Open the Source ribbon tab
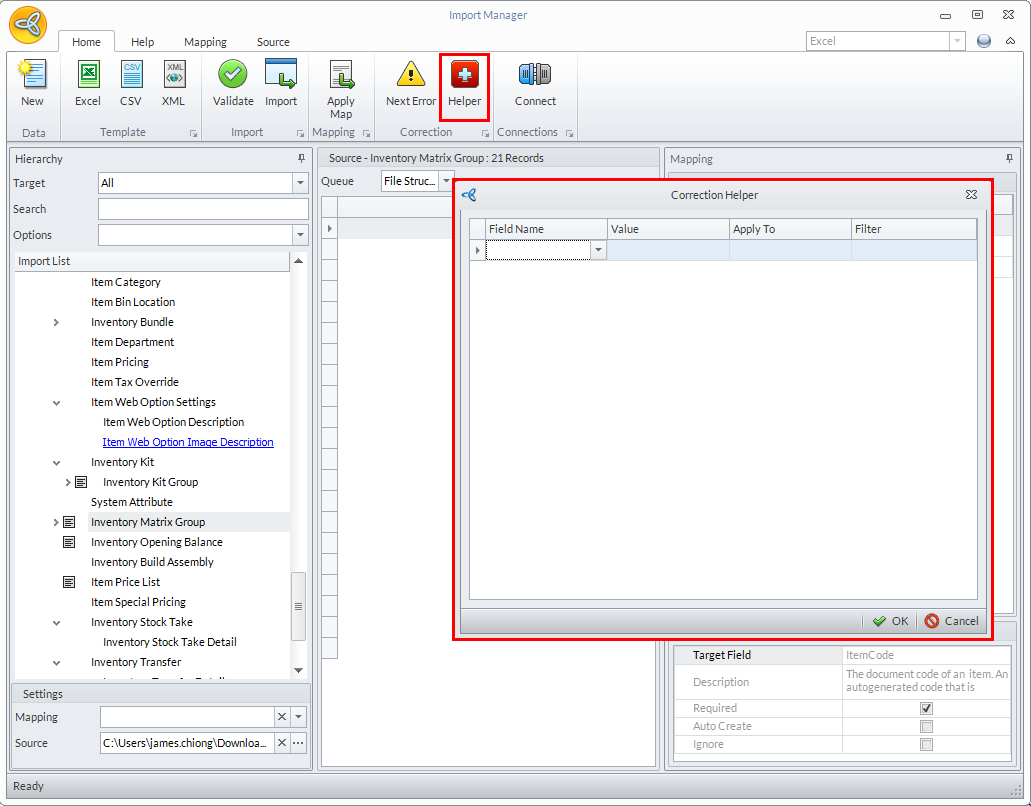Viewport: 1031px width, 806px height. 273,42
